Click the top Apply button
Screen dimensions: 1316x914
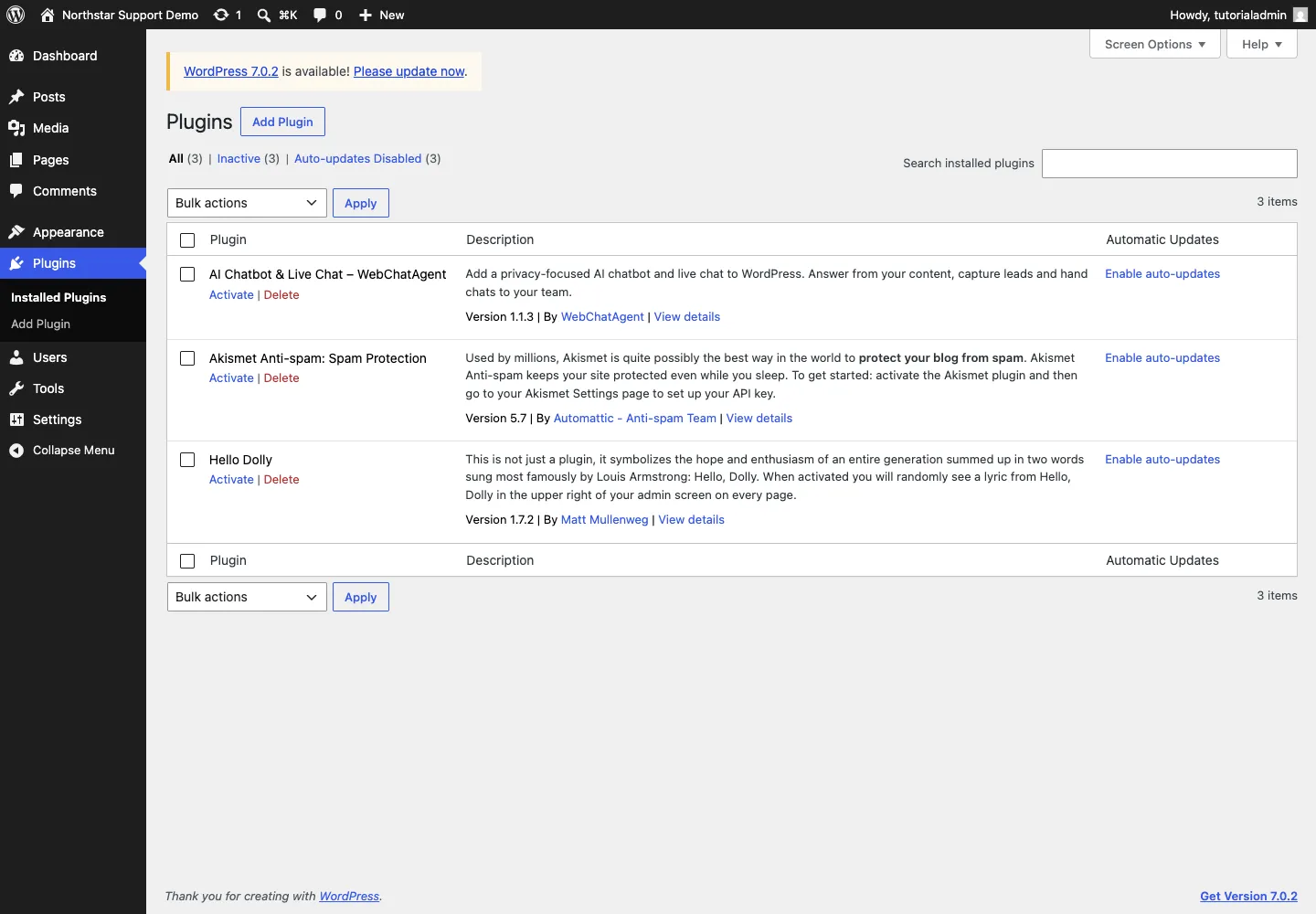coord(361,203)
